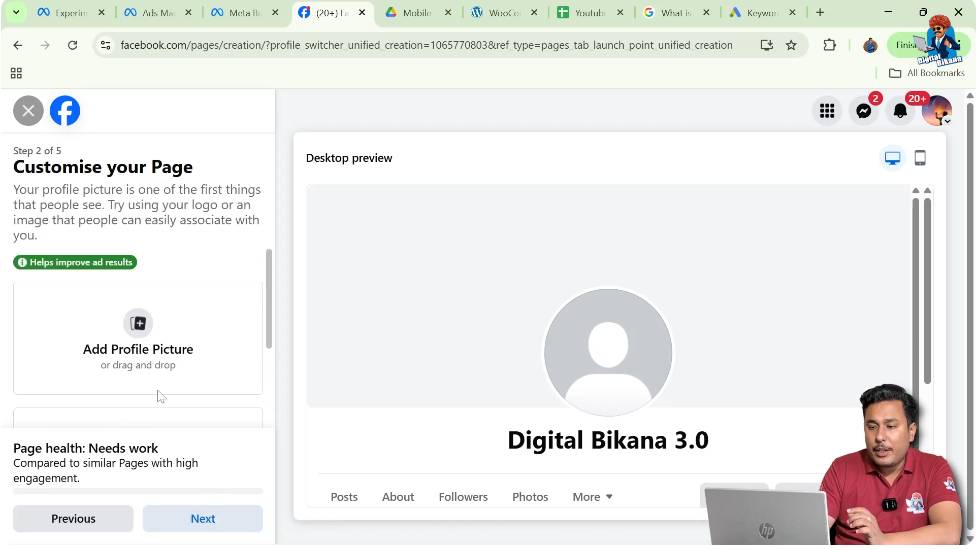Switch to desktop preview icon

(893, 158)
